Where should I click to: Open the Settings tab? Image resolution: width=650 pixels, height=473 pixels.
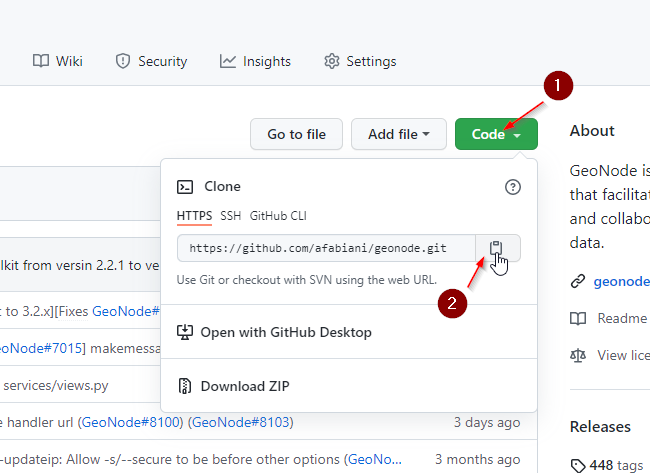[360, 61]
